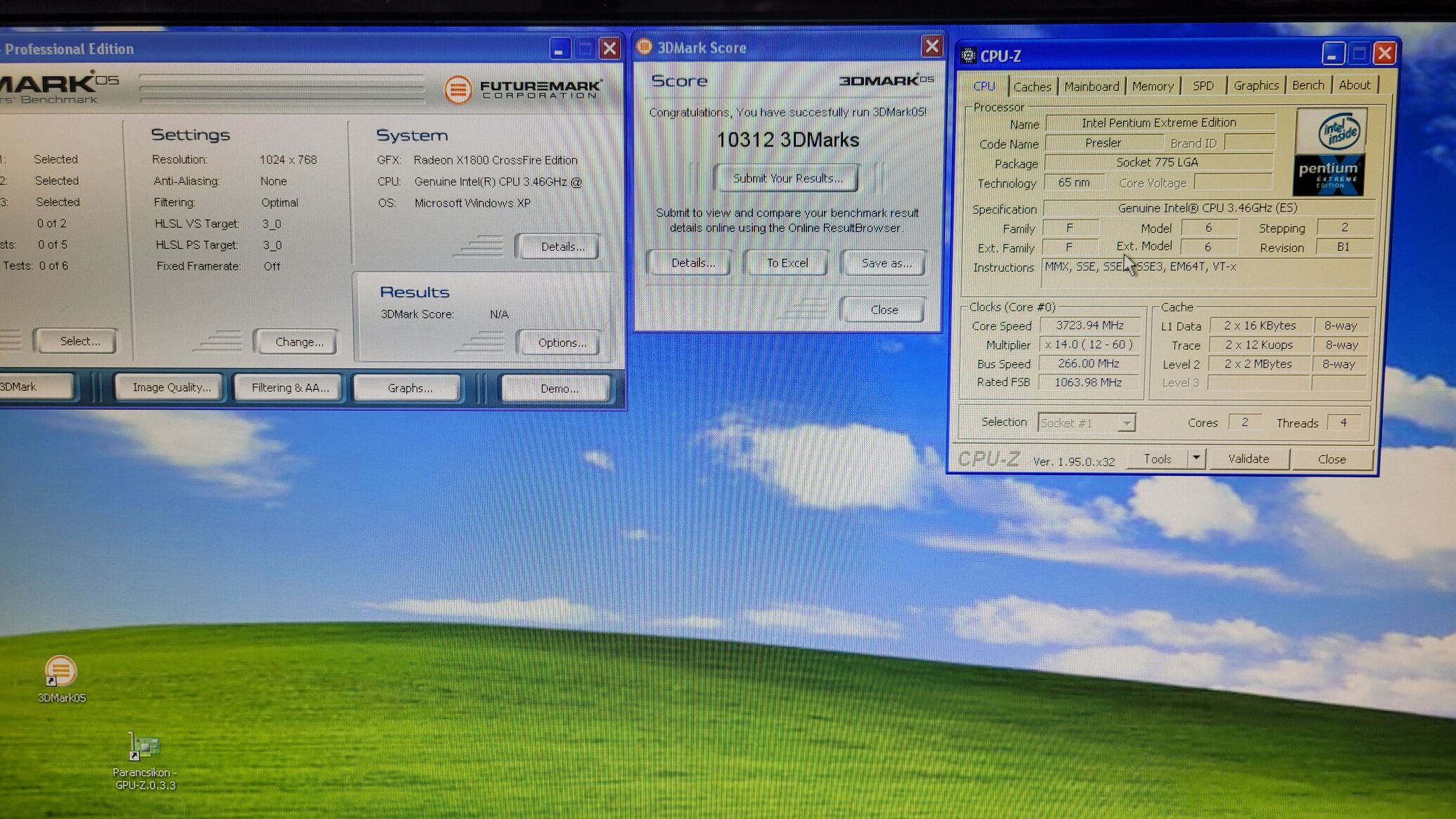Select the SPD tab
1456x819 pixels.
tap(1203, 86)
